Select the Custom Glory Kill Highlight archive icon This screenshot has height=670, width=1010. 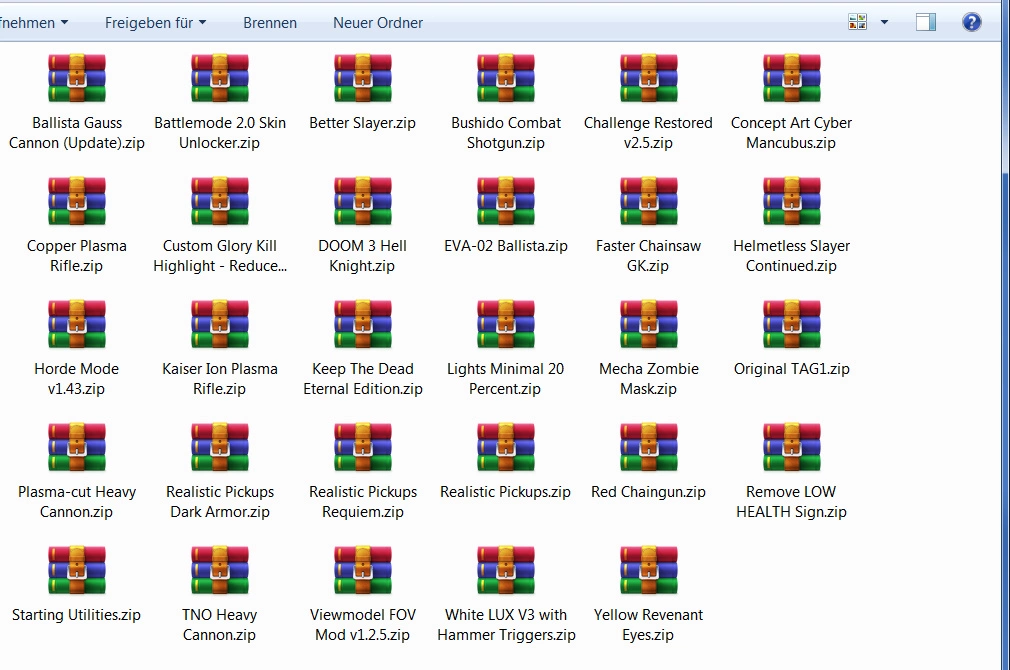click(x=220, y=201)
